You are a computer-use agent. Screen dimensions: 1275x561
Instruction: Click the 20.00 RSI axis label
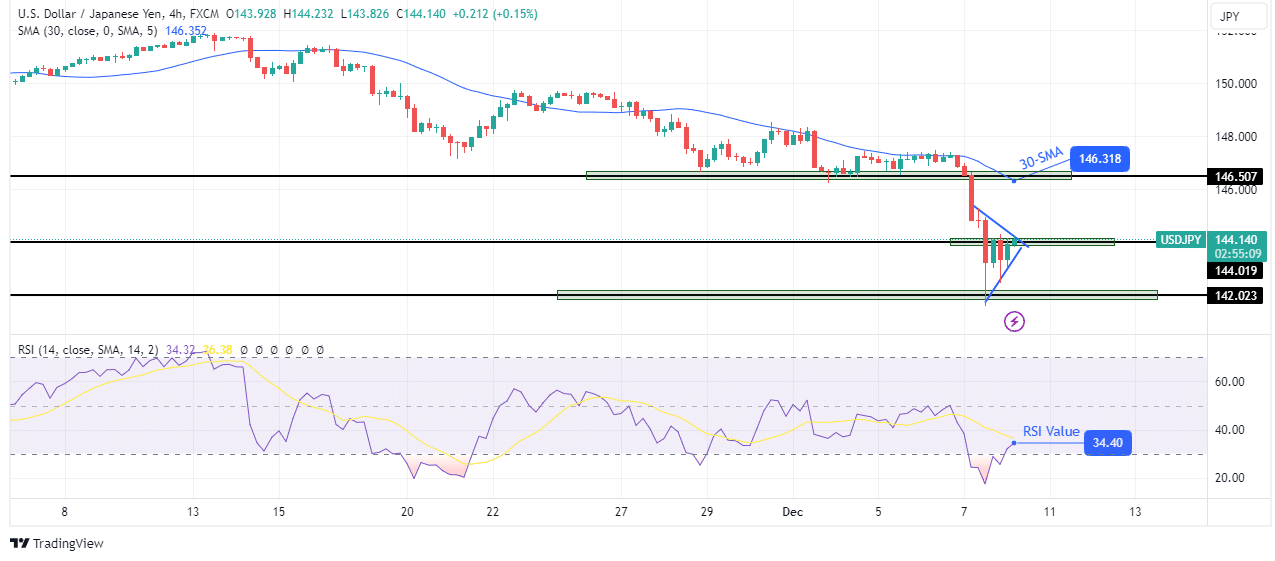(1230, 478)
